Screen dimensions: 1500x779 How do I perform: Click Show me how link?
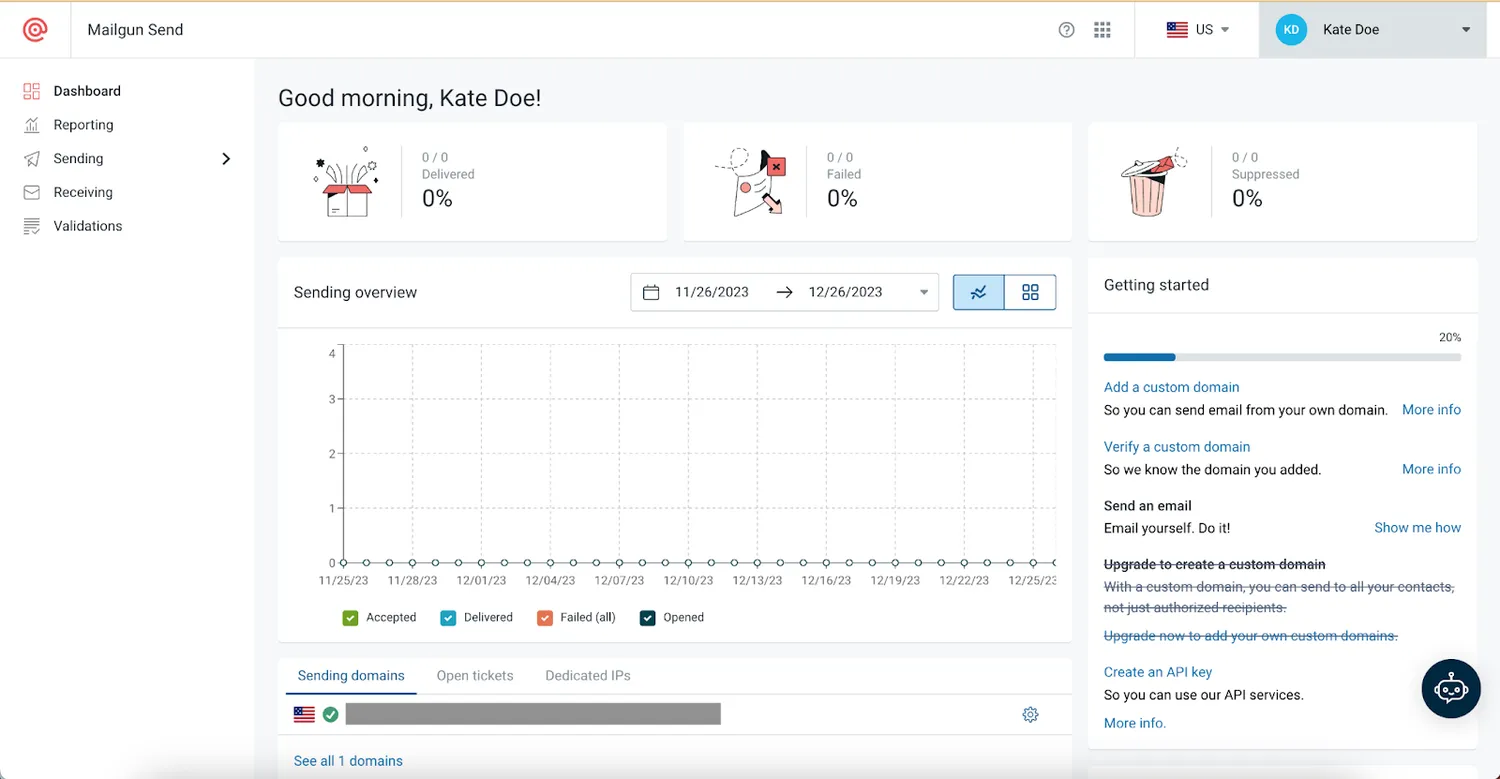click(1417, 528)
